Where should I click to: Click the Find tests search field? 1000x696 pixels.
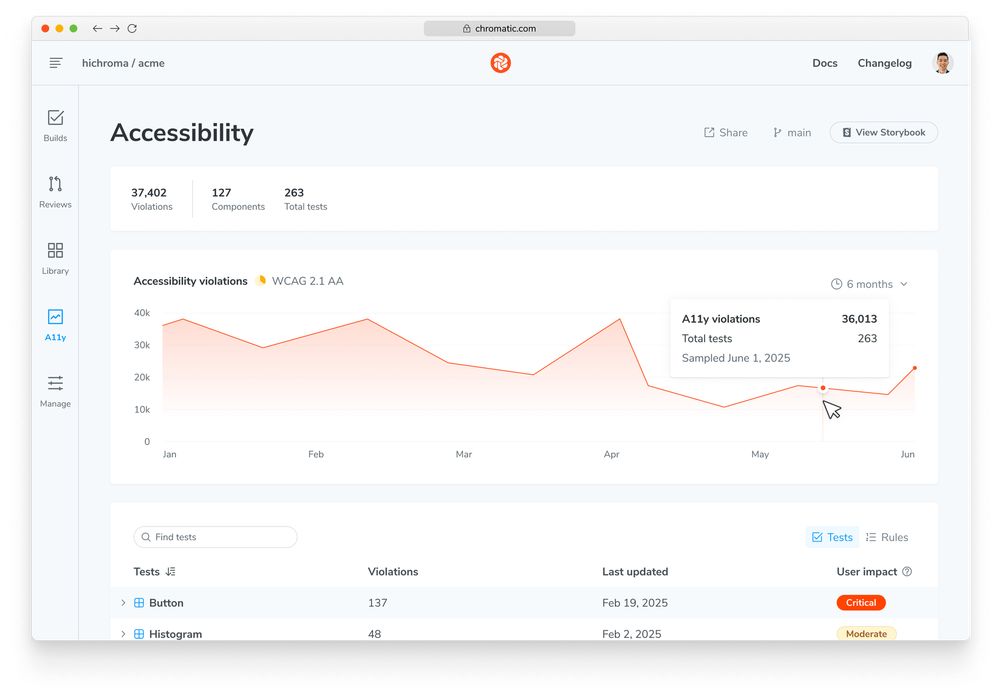tap(216, 537)
